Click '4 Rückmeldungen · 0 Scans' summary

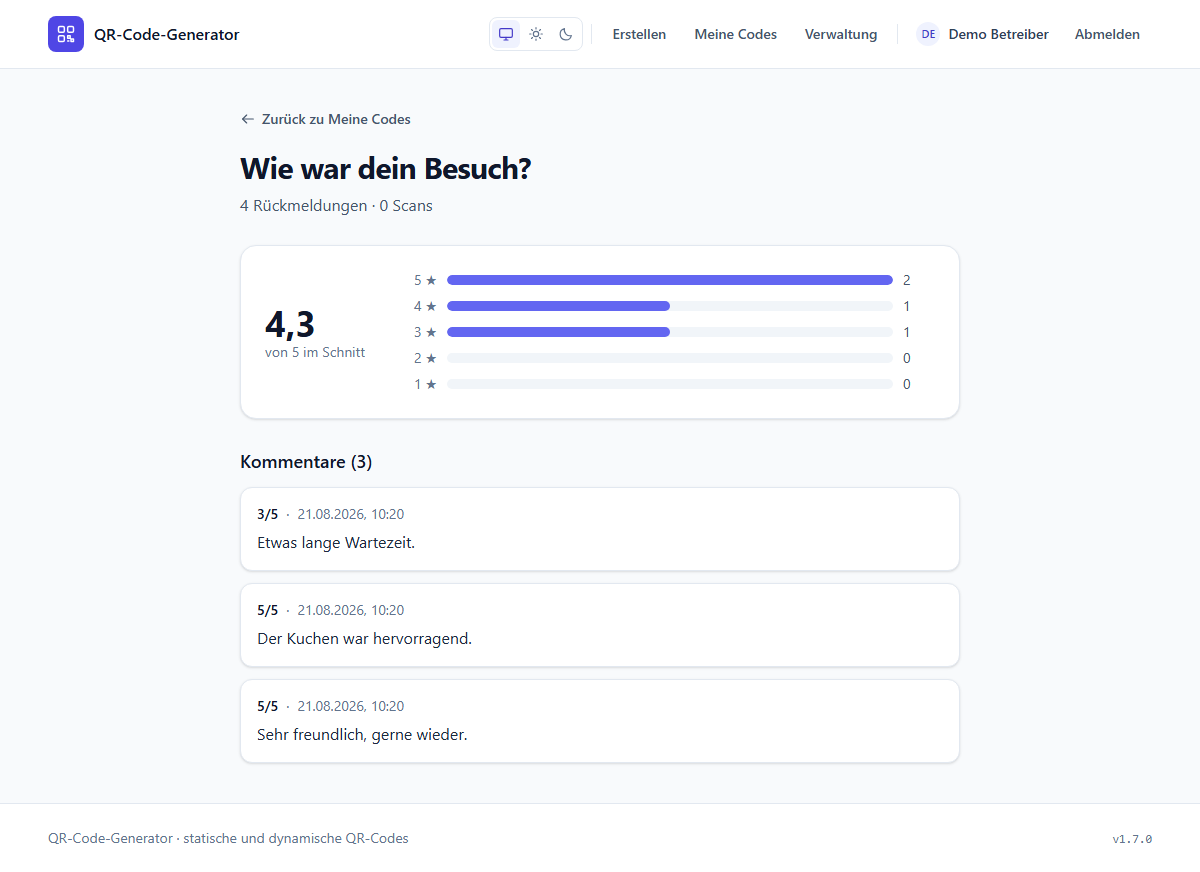pyautogui.click(x=336, y=206)
